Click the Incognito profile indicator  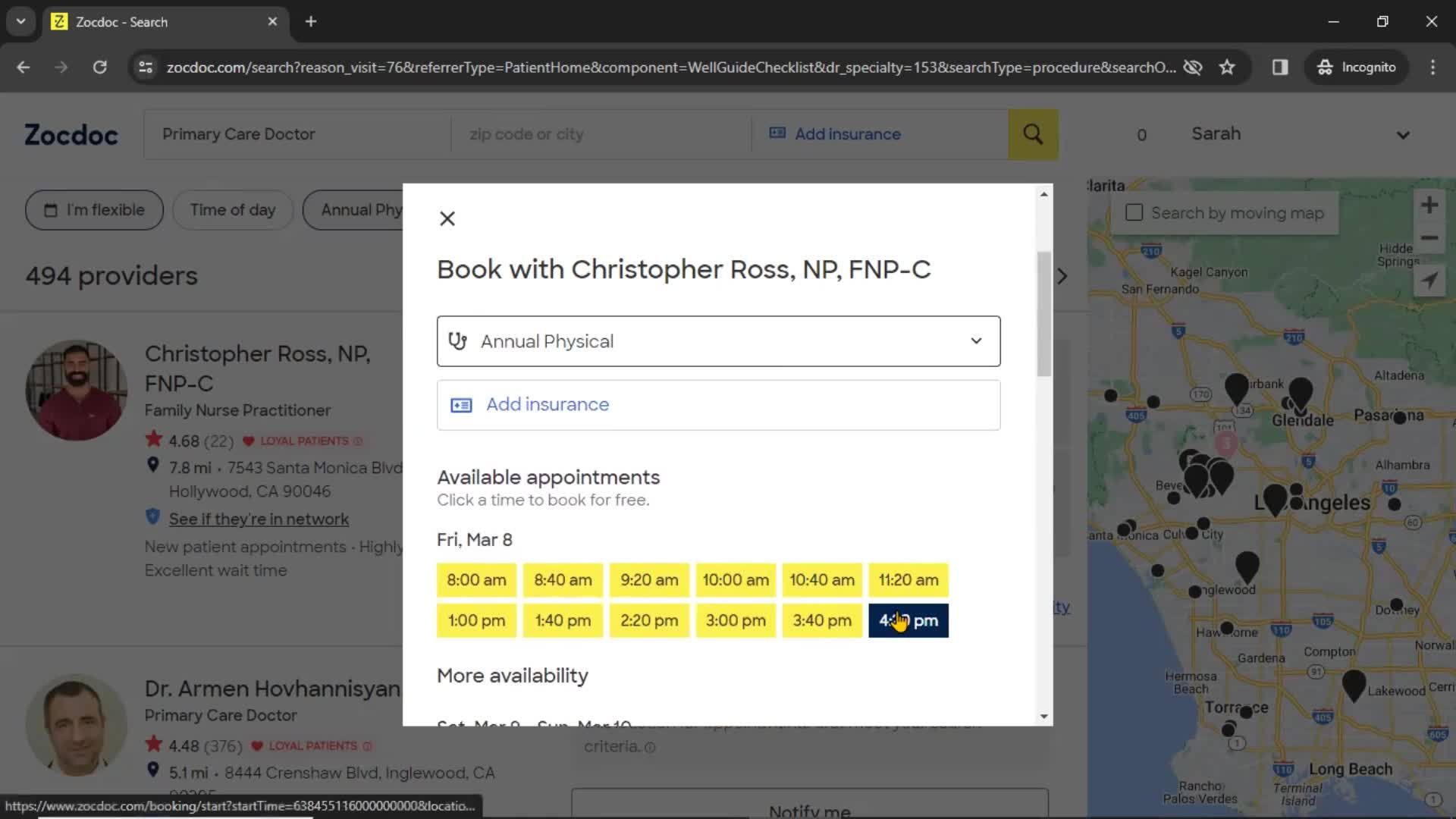click(x=1357, y=67)
